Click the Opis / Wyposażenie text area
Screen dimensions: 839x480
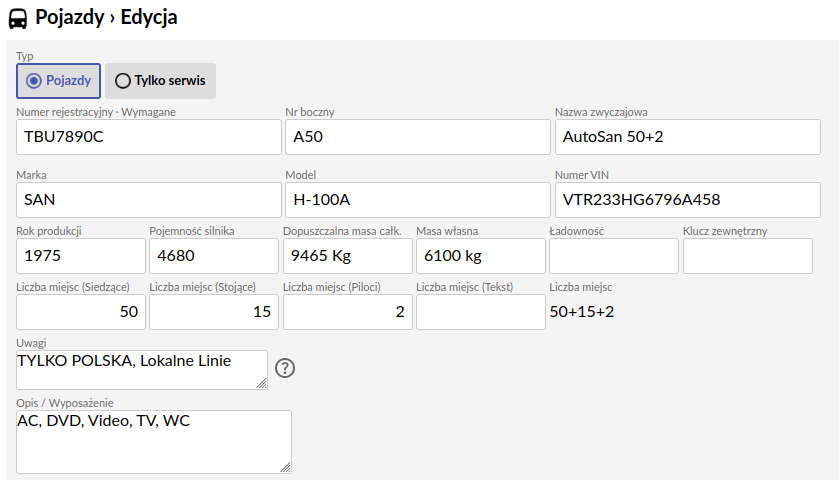click(154, 442)
